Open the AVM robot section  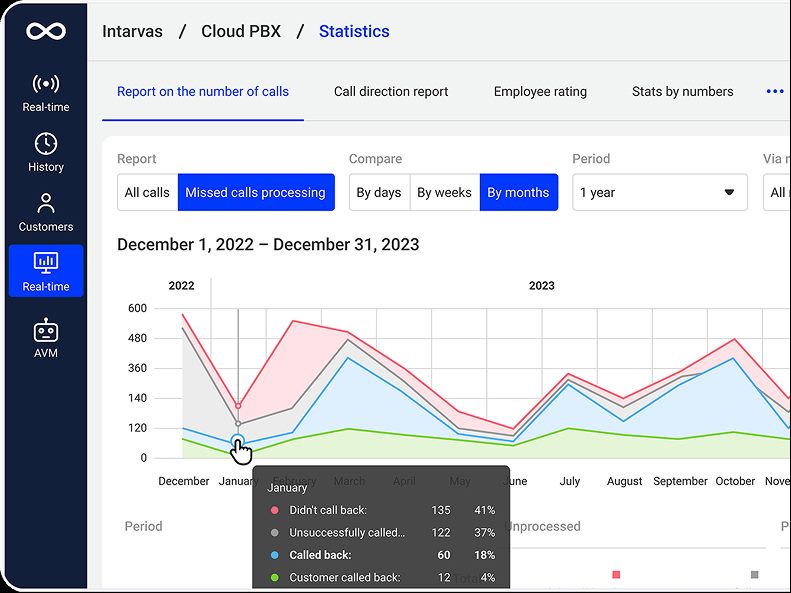pos(46,338)
